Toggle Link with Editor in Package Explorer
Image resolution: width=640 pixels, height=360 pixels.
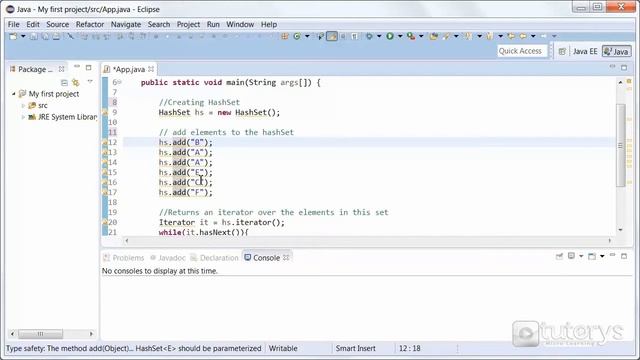tap(76, 83)
